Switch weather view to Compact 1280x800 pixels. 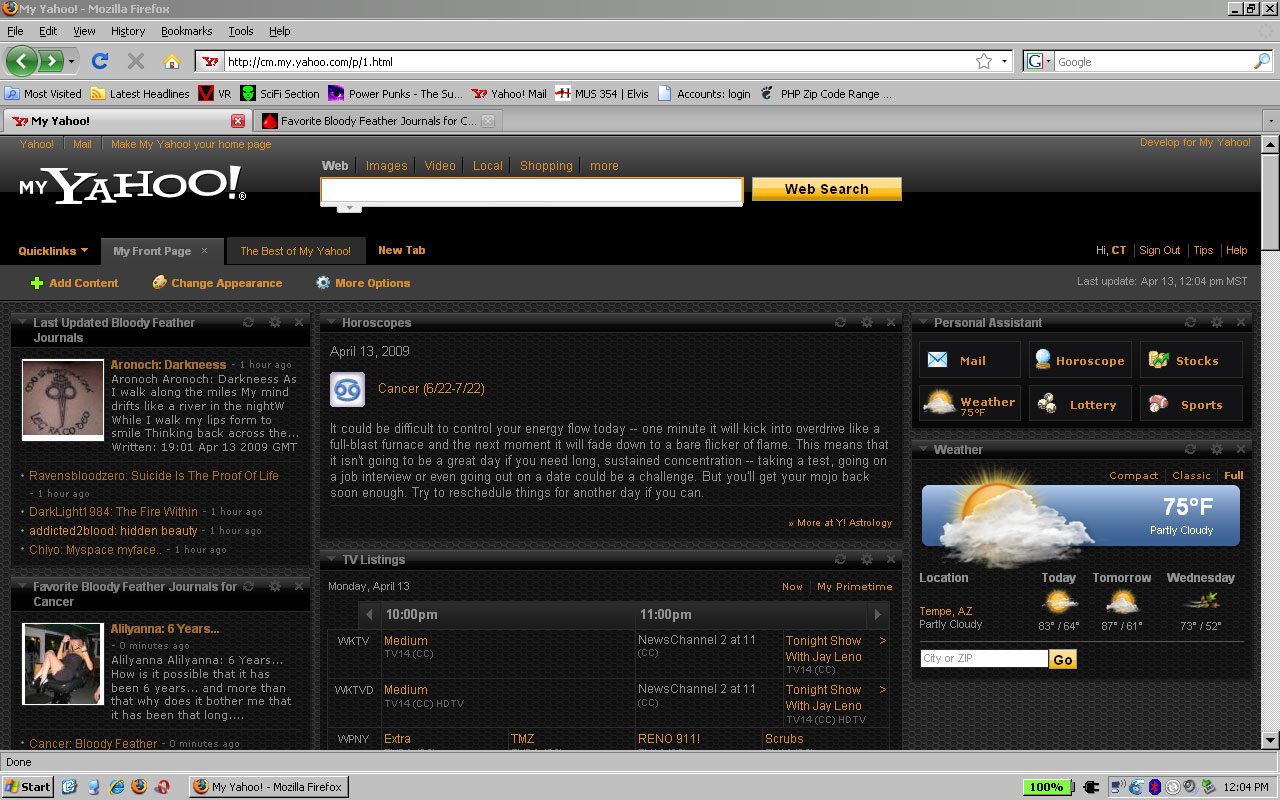1133,476
